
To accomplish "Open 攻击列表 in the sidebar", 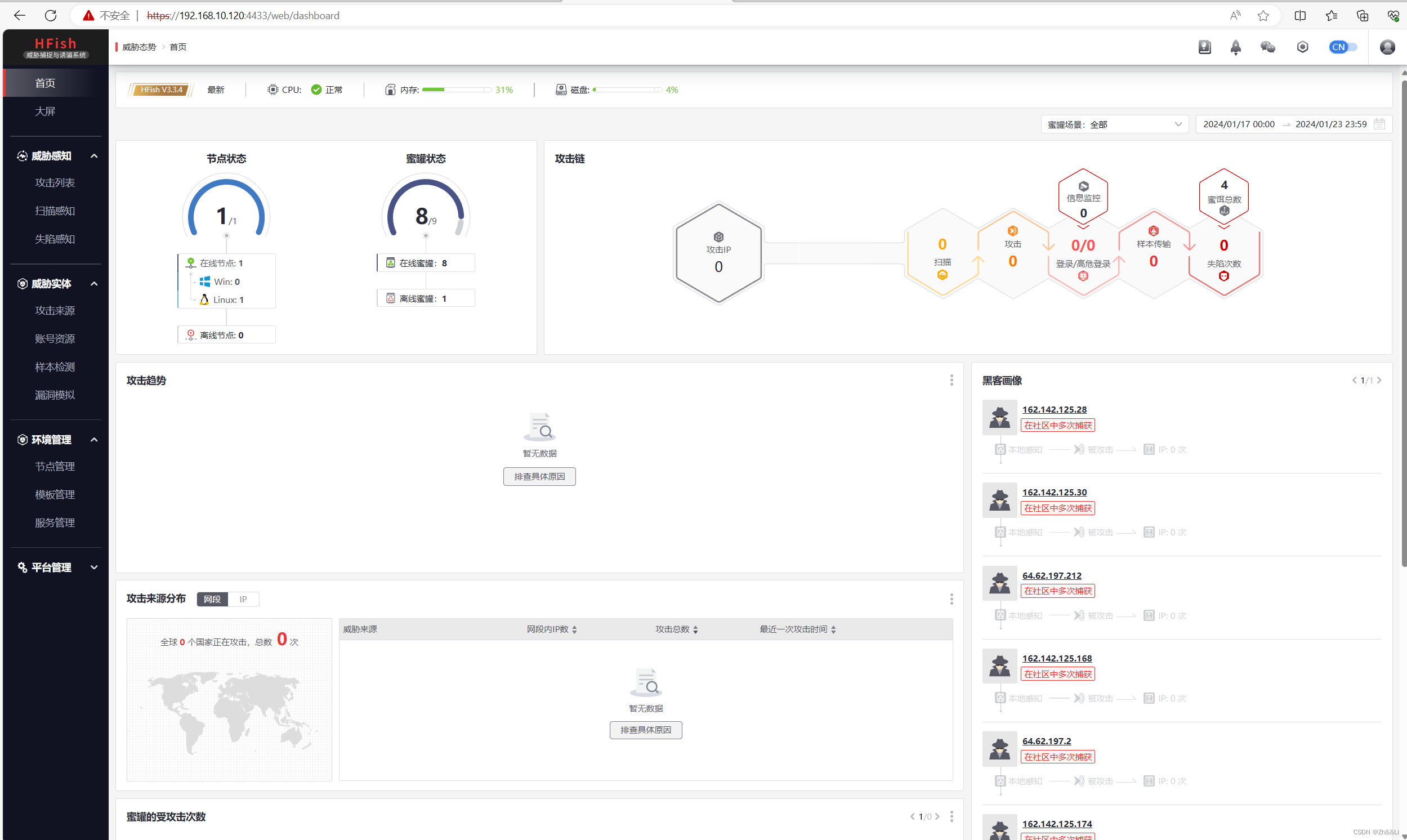I will pos(55,182).
